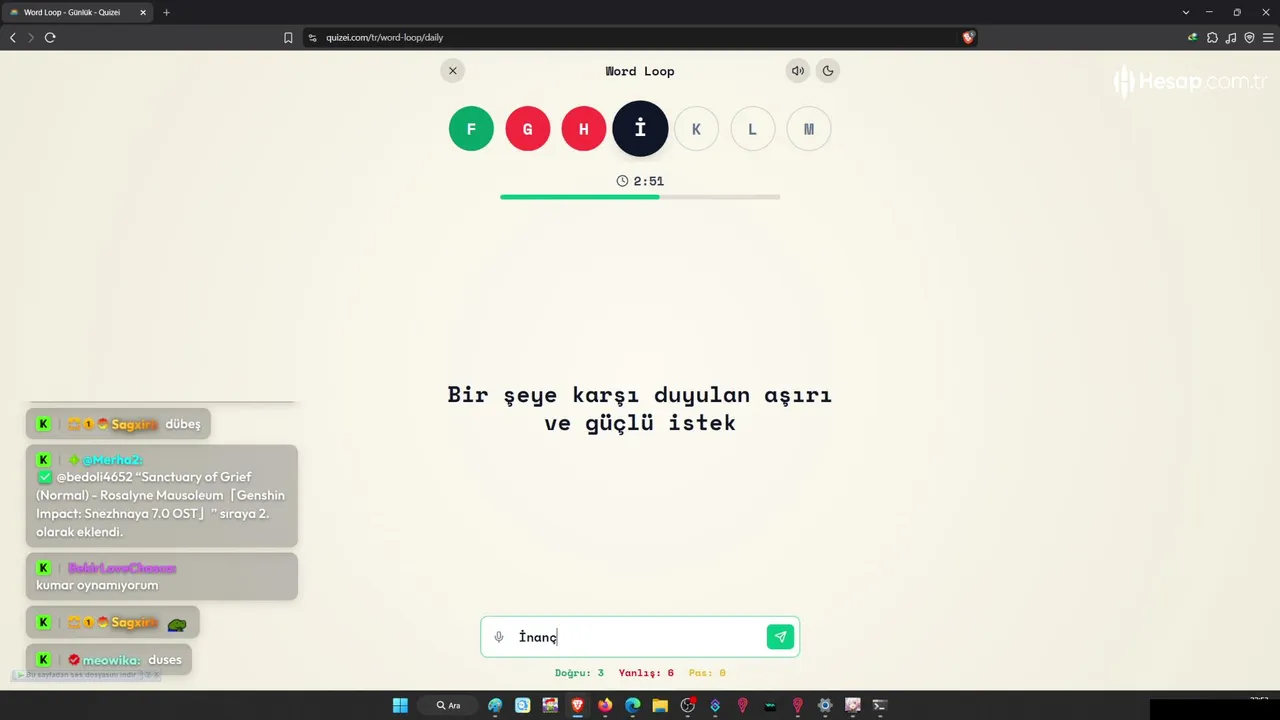Select the green F letter circle

[471, 129]
